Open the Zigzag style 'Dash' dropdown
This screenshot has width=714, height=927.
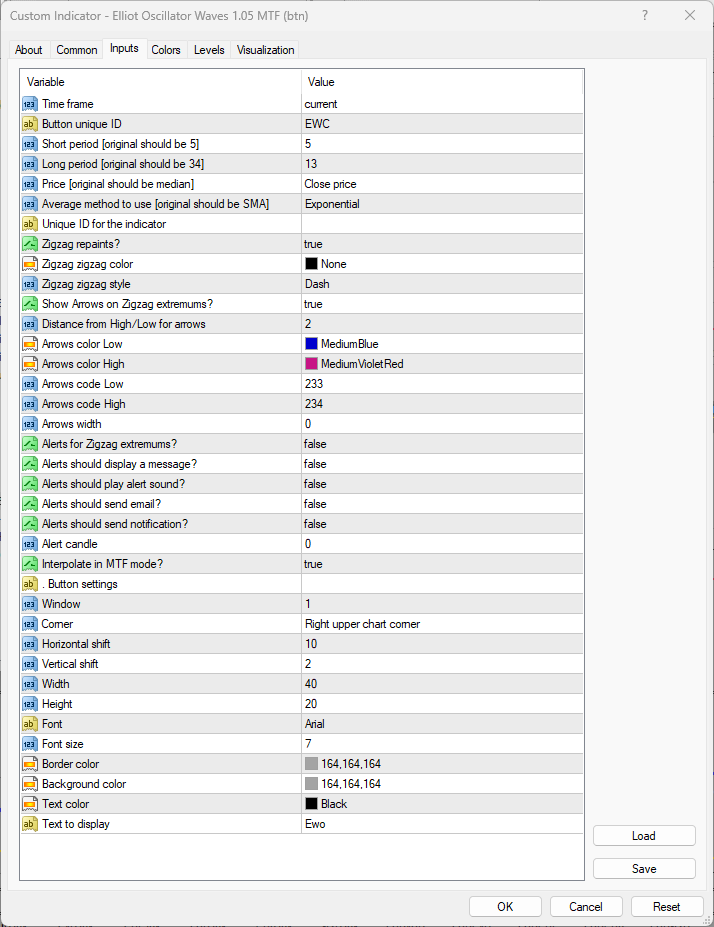click(442, 284)
